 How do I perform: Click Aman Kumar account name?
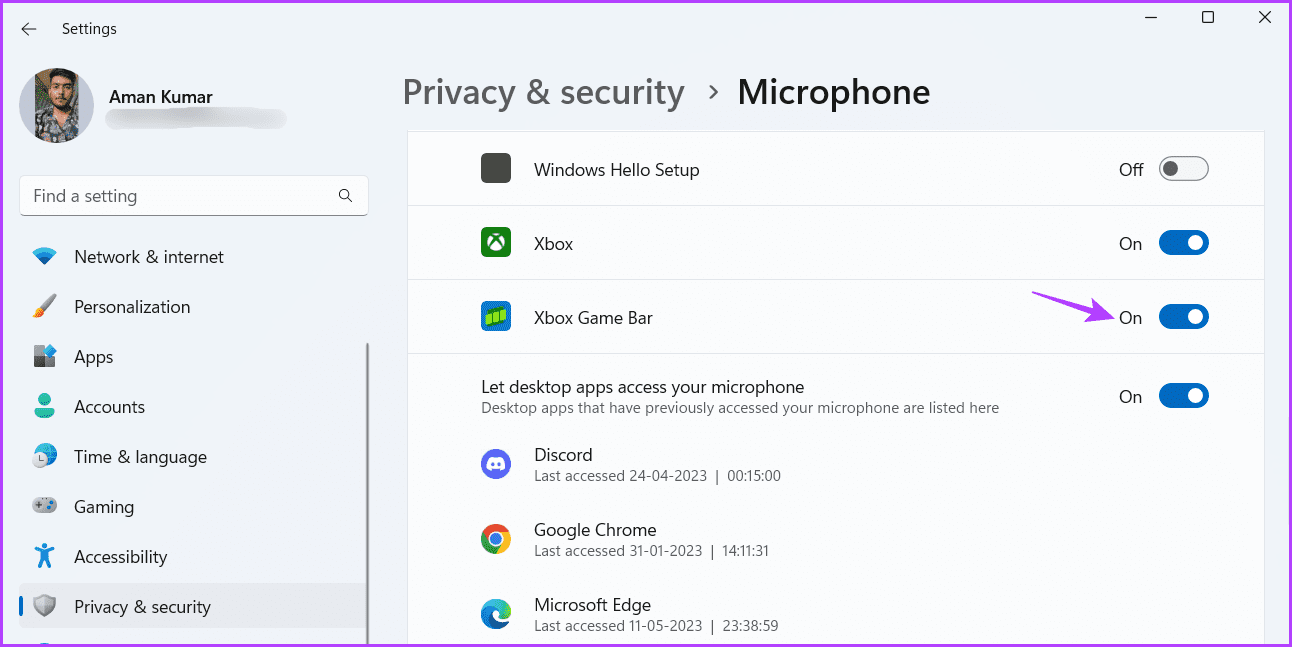[160, 97]
